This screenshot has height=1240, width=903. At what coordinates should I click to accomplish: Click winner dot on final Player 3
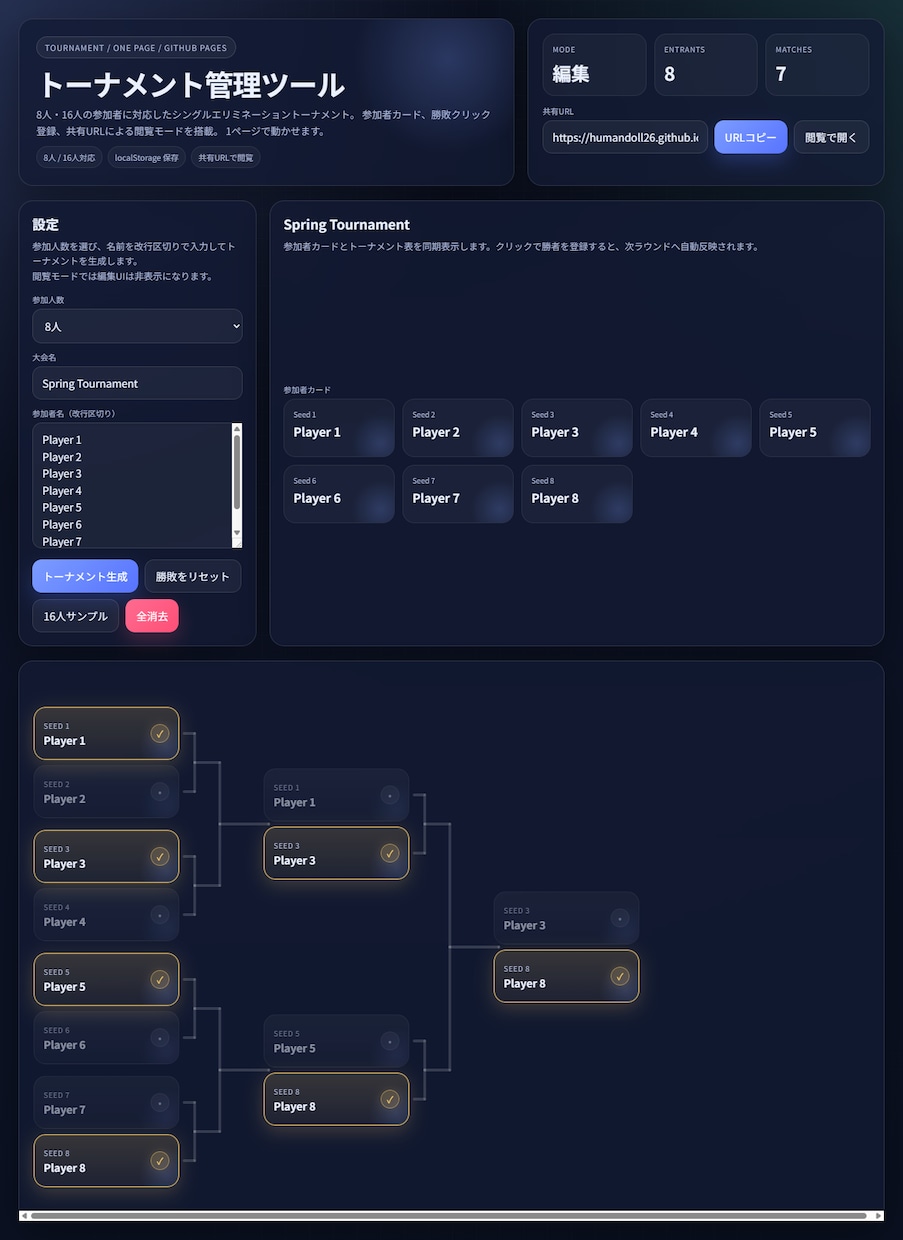click(620, 918)
